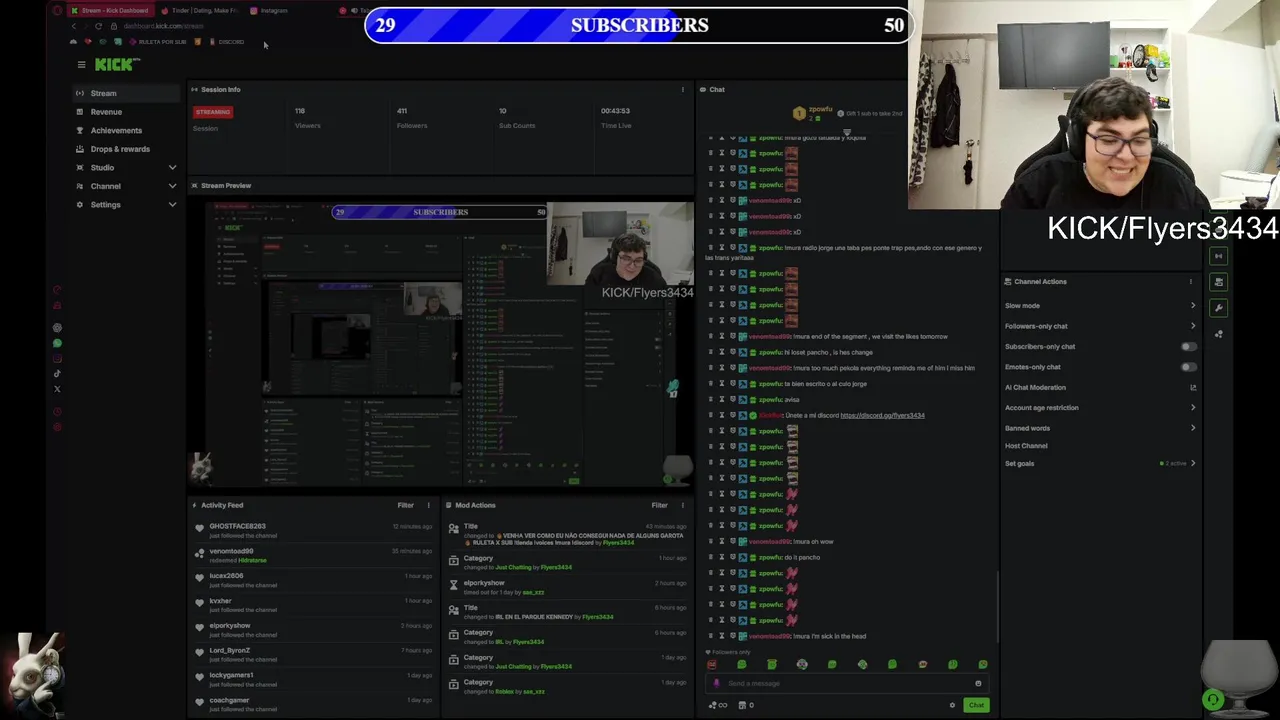
Task: Click the Send a message field
Action: pos(848,684)
